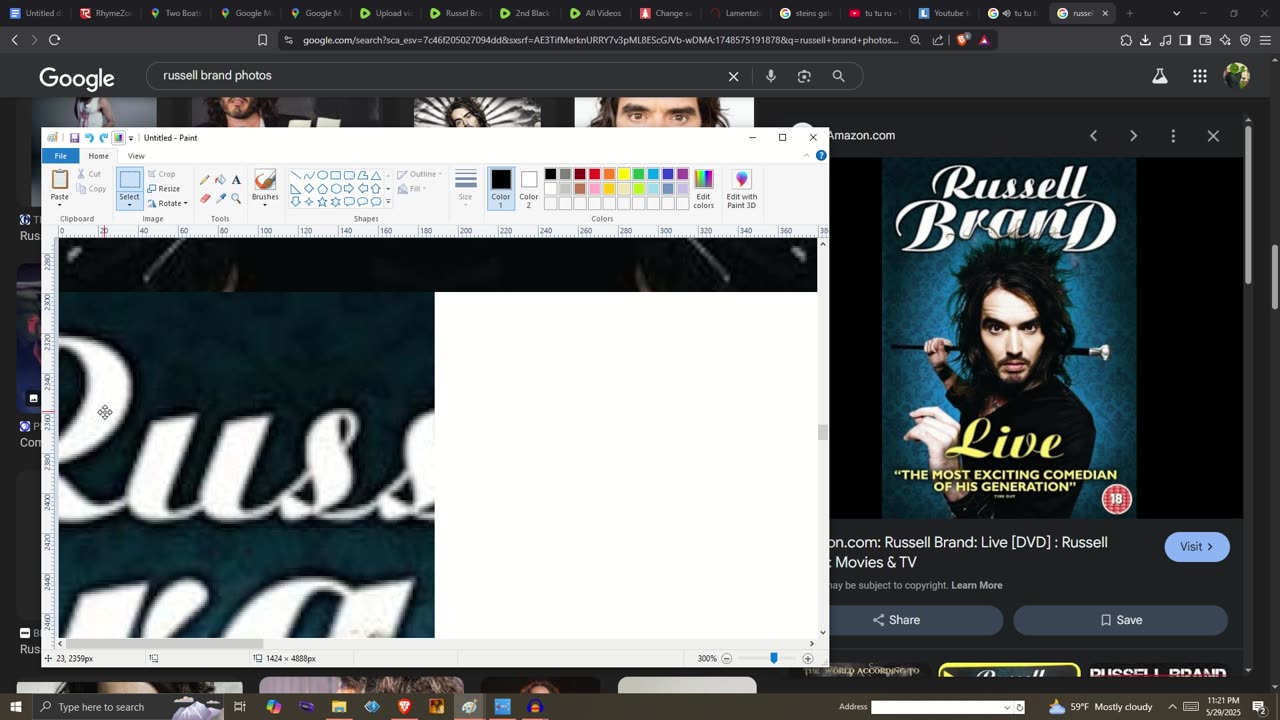Screen dimensions: 1280x720
Task: Click the Crop button in Paint
Action: (x=161, y=174)
